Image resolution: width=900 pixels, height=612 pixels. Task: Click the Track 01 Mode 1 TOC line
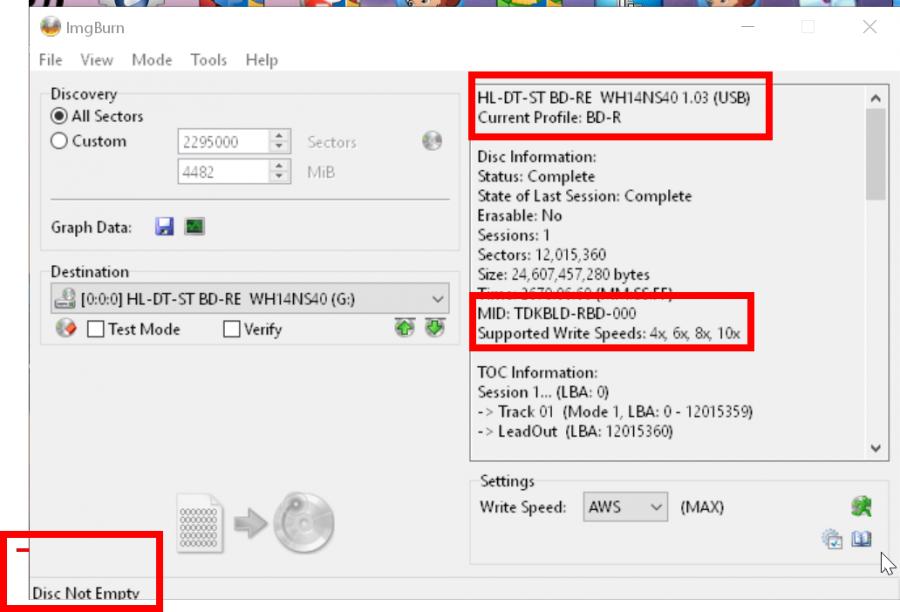pos(615,412)
